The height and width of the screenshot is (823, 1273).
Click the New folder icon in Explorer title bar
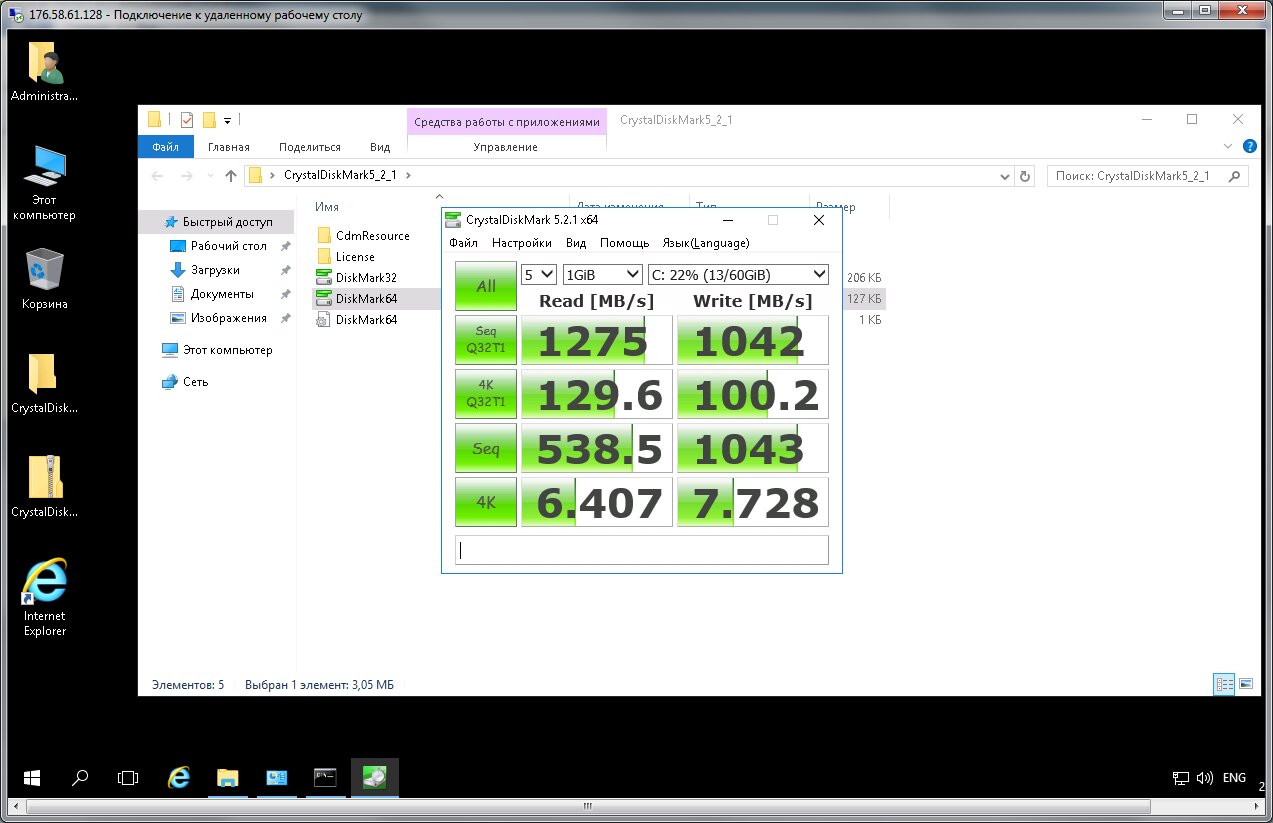click(209, 120)
